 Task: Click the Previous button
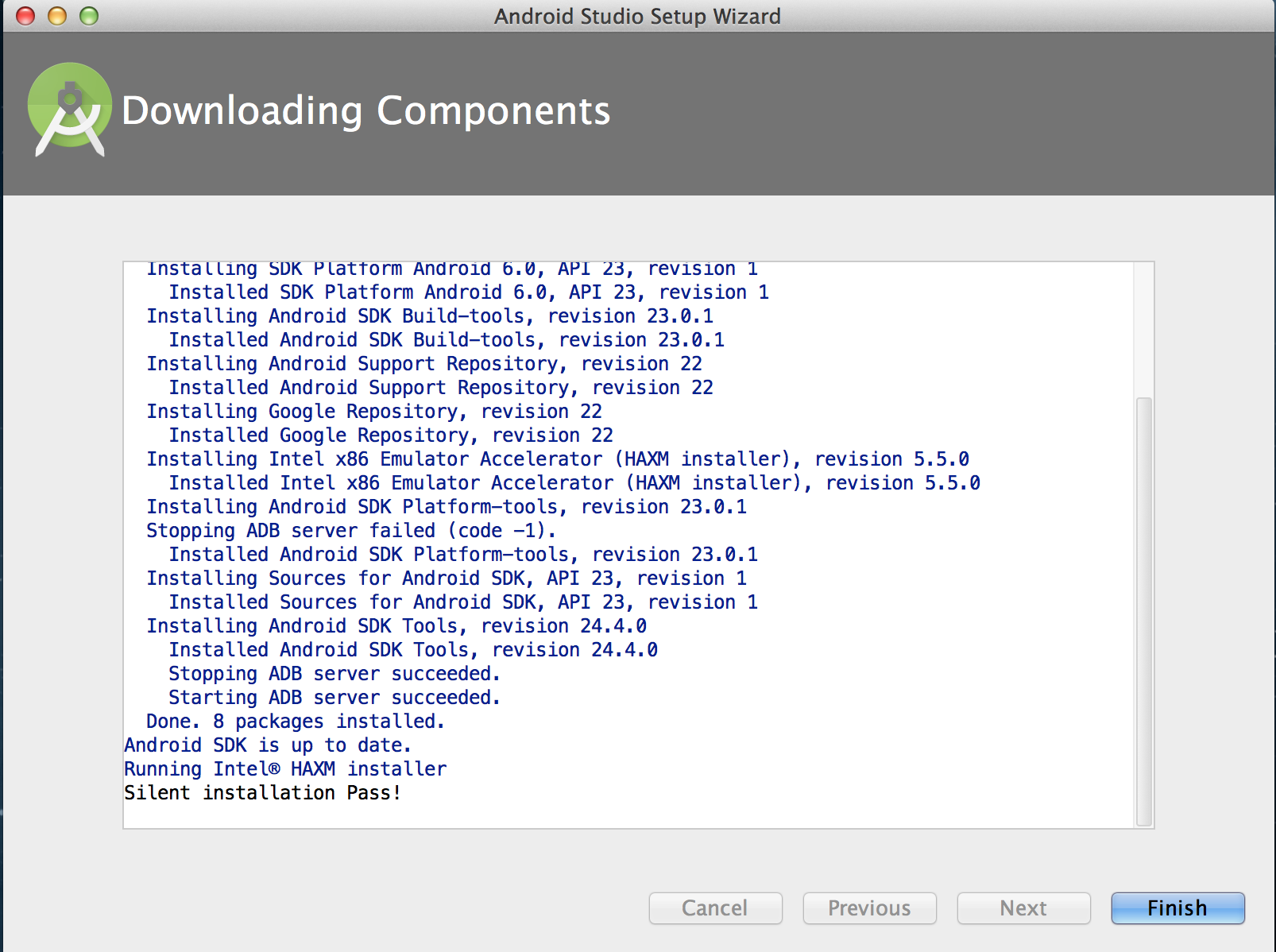(x=869, y=908)
